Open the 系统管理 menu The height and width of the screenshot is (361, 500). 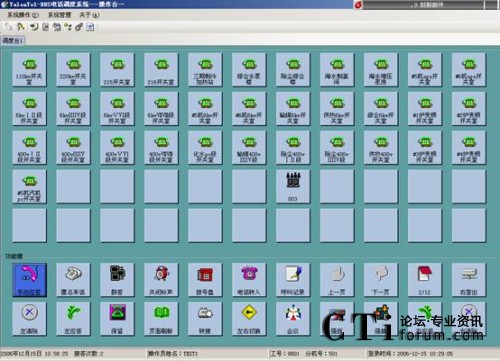coord(59,15)
